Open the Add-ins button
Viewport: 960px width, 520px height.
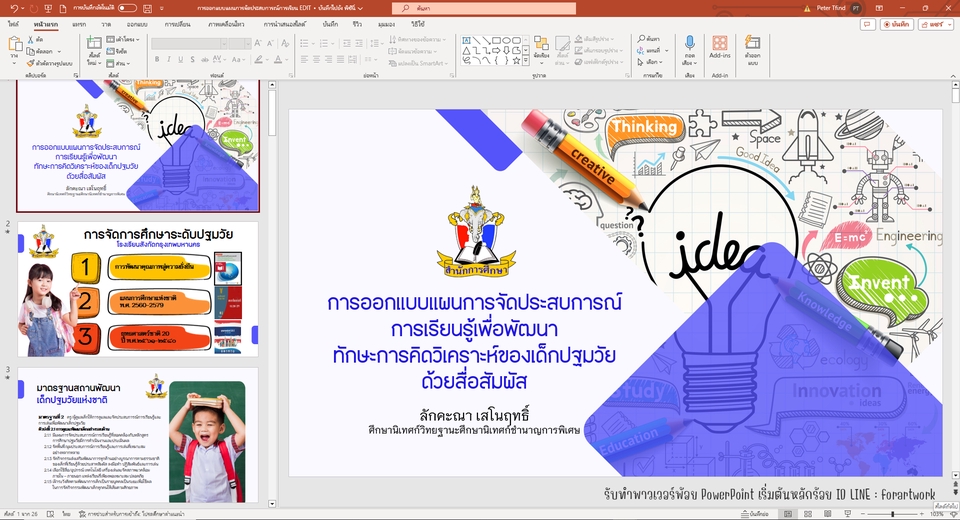point(720,47)
